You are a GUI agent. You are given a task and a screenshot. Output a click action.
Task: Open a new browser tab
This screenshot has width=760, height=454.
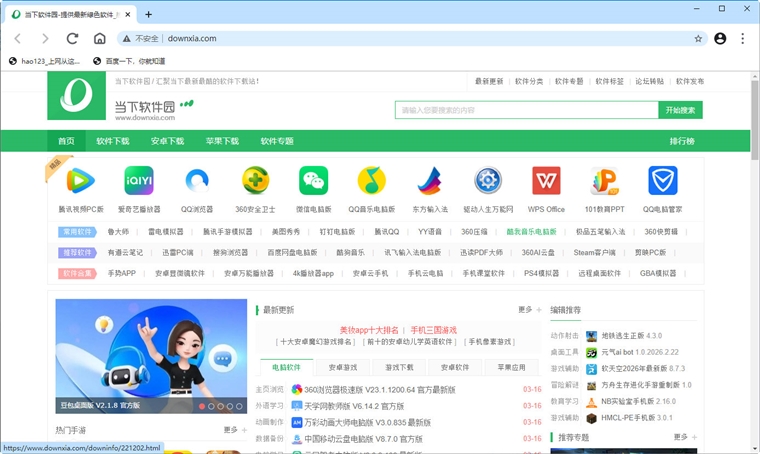pyautogui.click(x=148, y=15)
